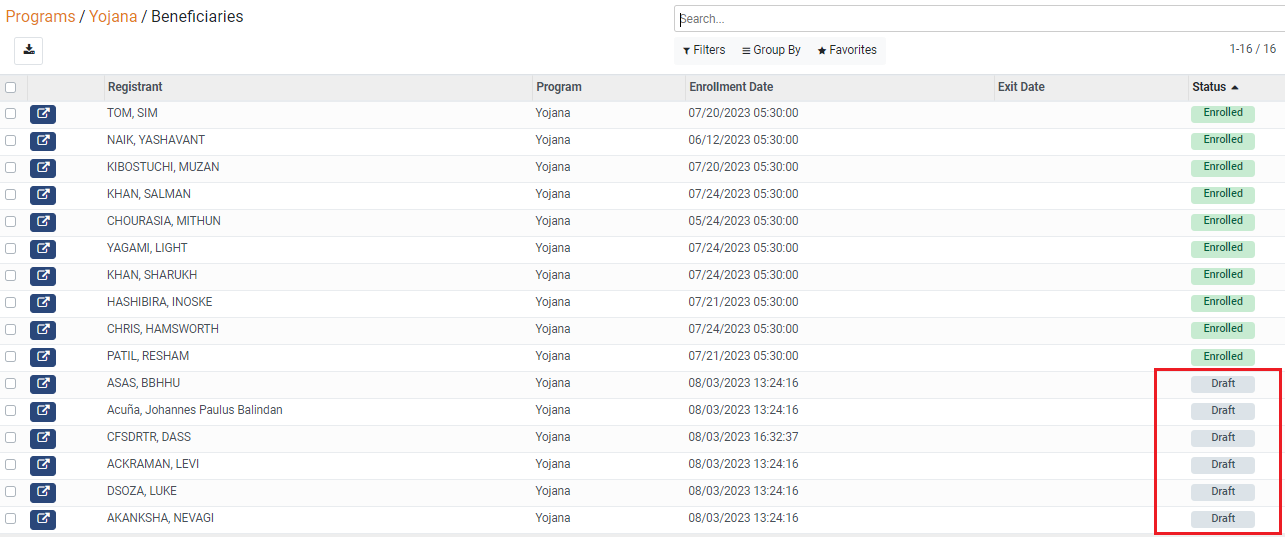
Task: Open record icon for AKANKSHA, NEVAGI
Action: (43, 519)
